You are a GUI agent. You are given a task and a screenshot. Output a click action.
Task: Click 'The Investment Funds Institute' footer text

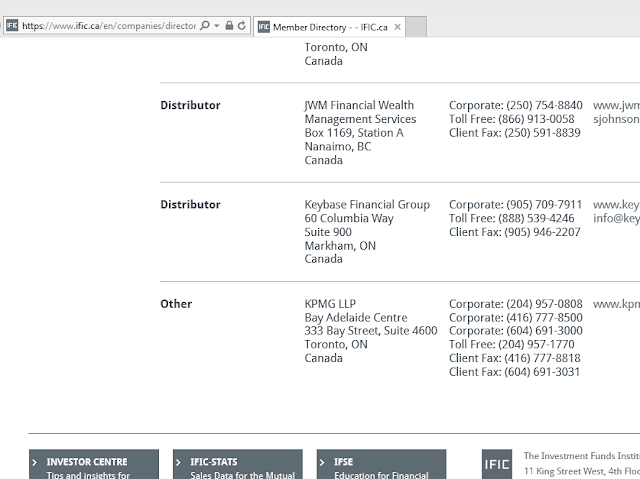pos(582,456)
